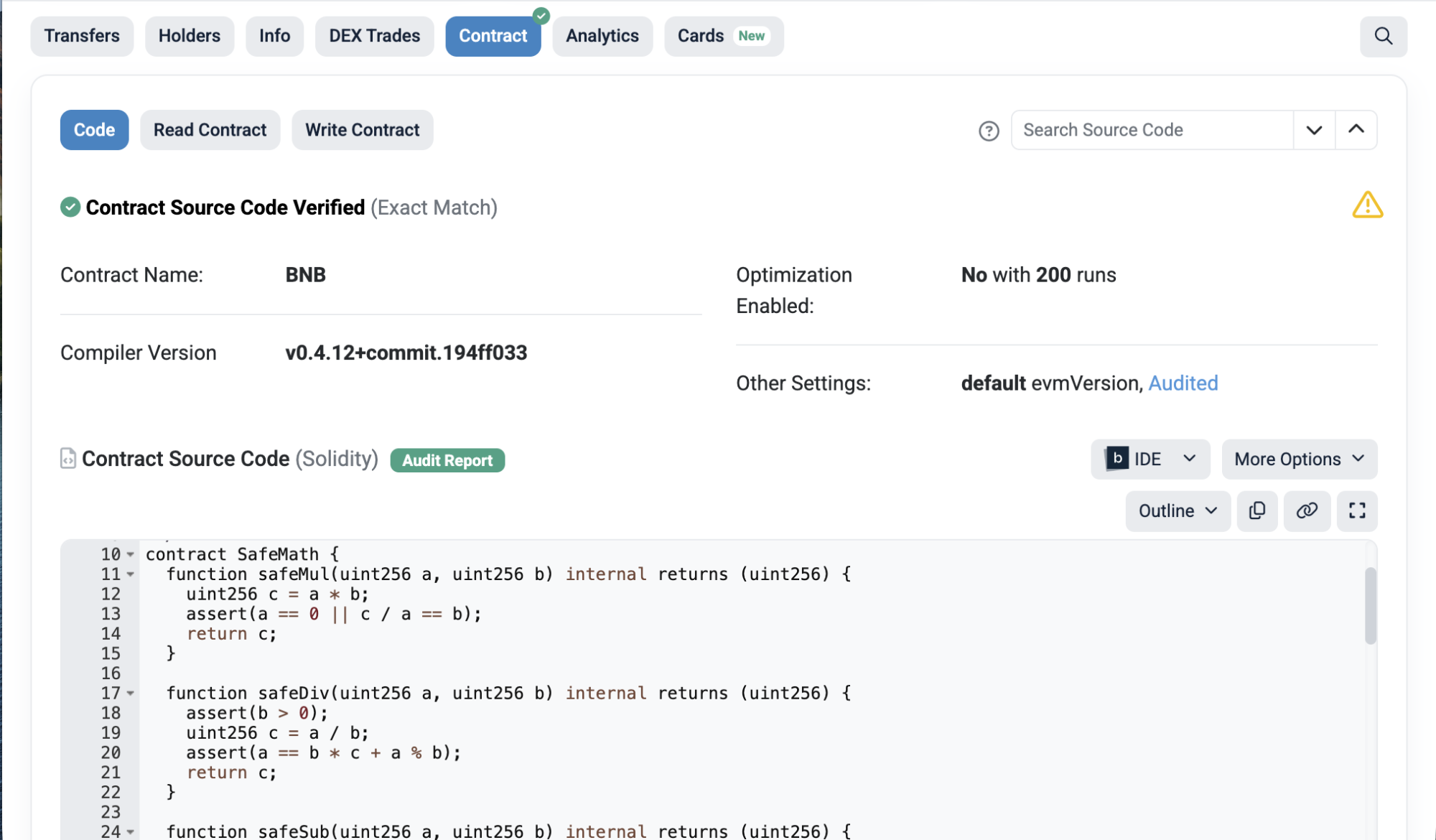Viewport: 1436px width, 840px height.
Task: Collapse the safeMul function at line 11
Action: (131, 574)
